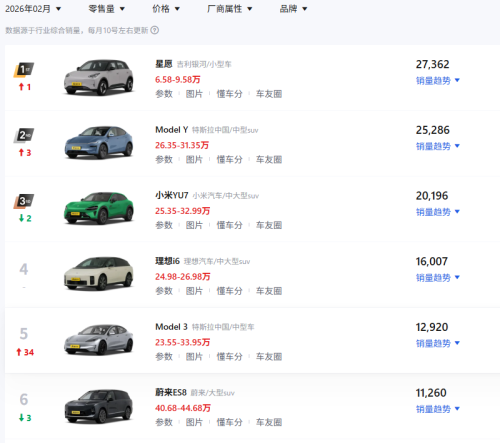The height and width of the screenshot is (443, 500).
Task: Open 参数 link under 星愿
Action: tap(164, 94)
